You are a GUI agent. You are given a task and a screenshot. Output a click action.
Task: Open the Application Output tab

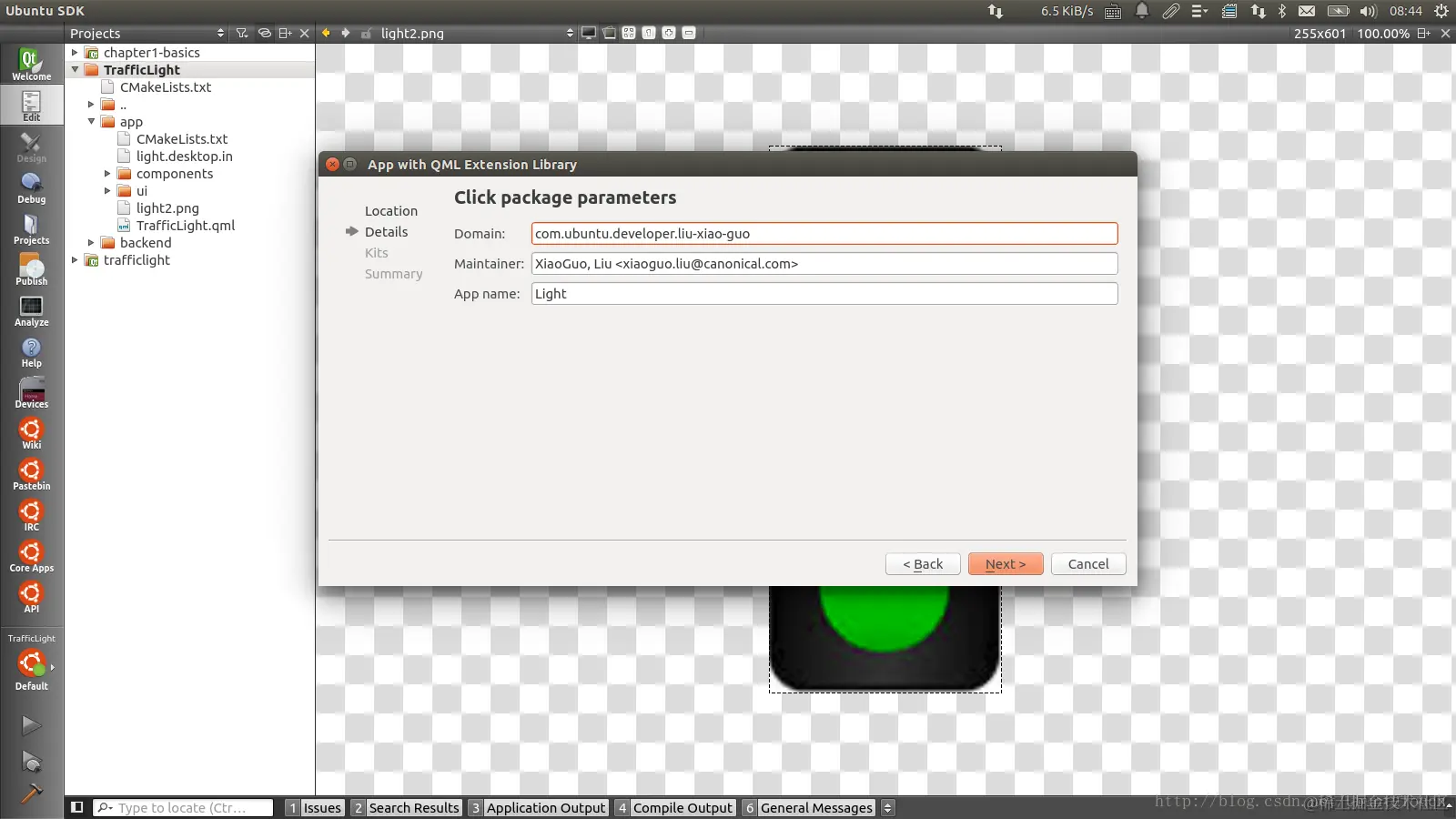pos(537,807)
